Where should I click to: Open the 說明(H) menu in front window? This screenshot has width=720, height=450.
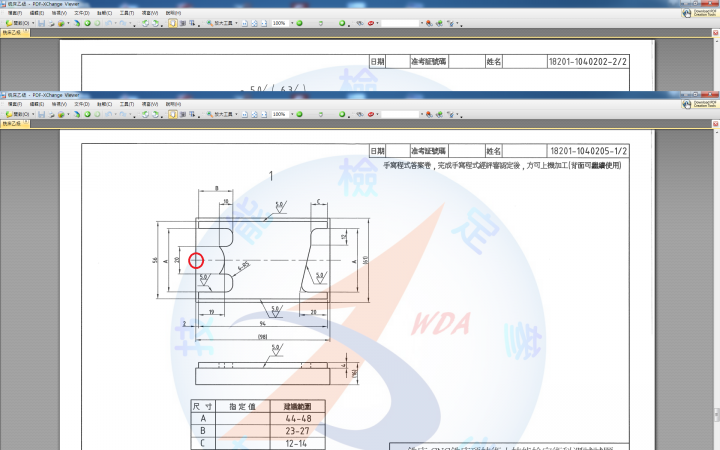pos(173,104)
